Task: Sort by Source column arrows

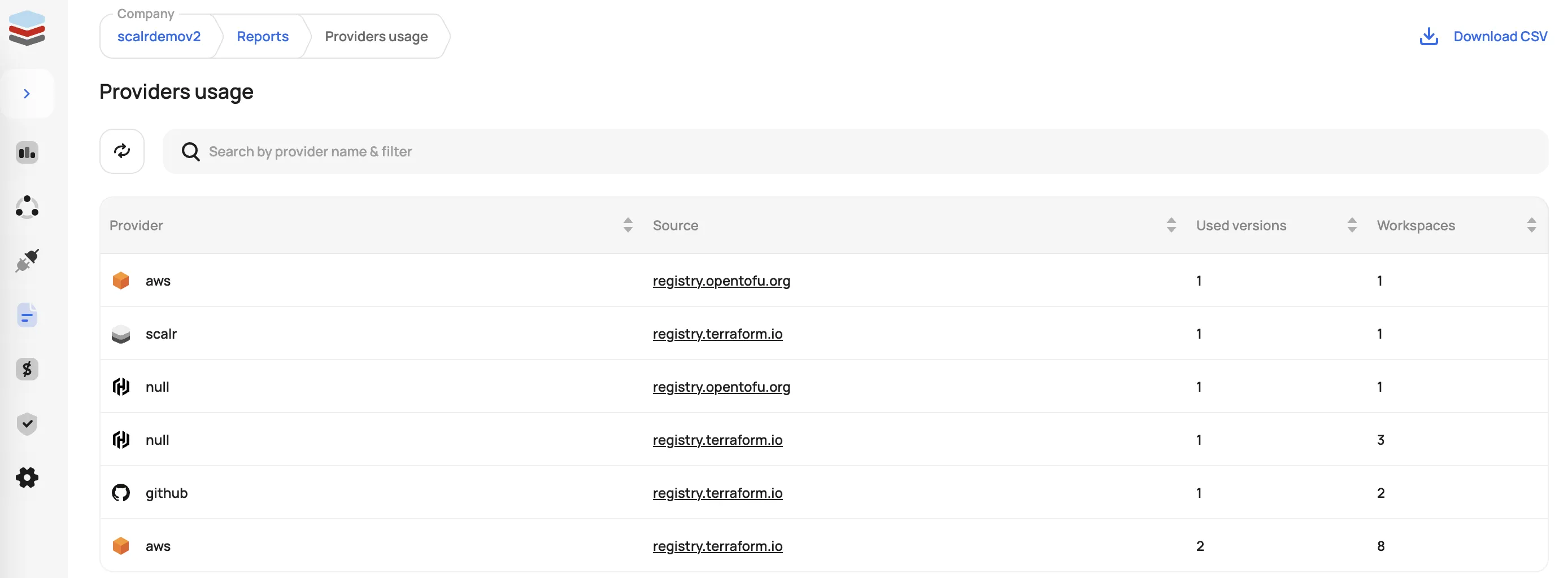Action: point(1170,225)
